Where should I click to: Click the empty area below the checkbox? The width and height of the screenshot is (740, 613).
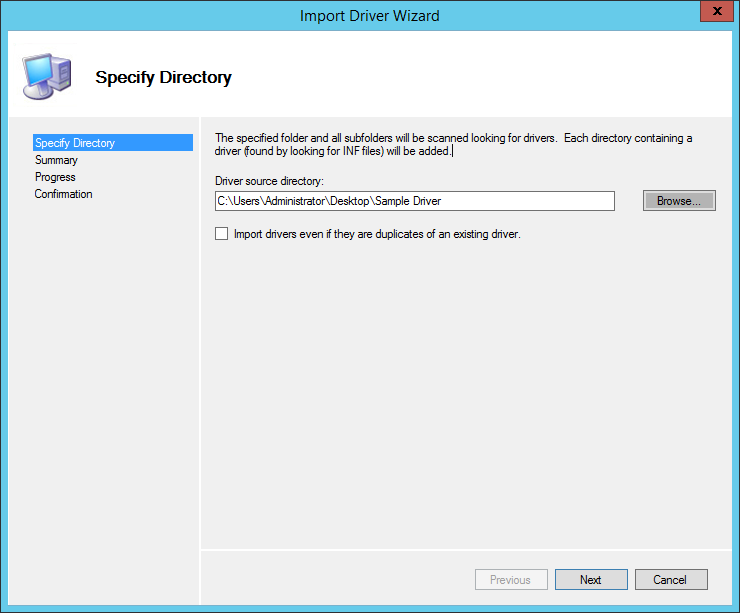[x=460, y=380]
